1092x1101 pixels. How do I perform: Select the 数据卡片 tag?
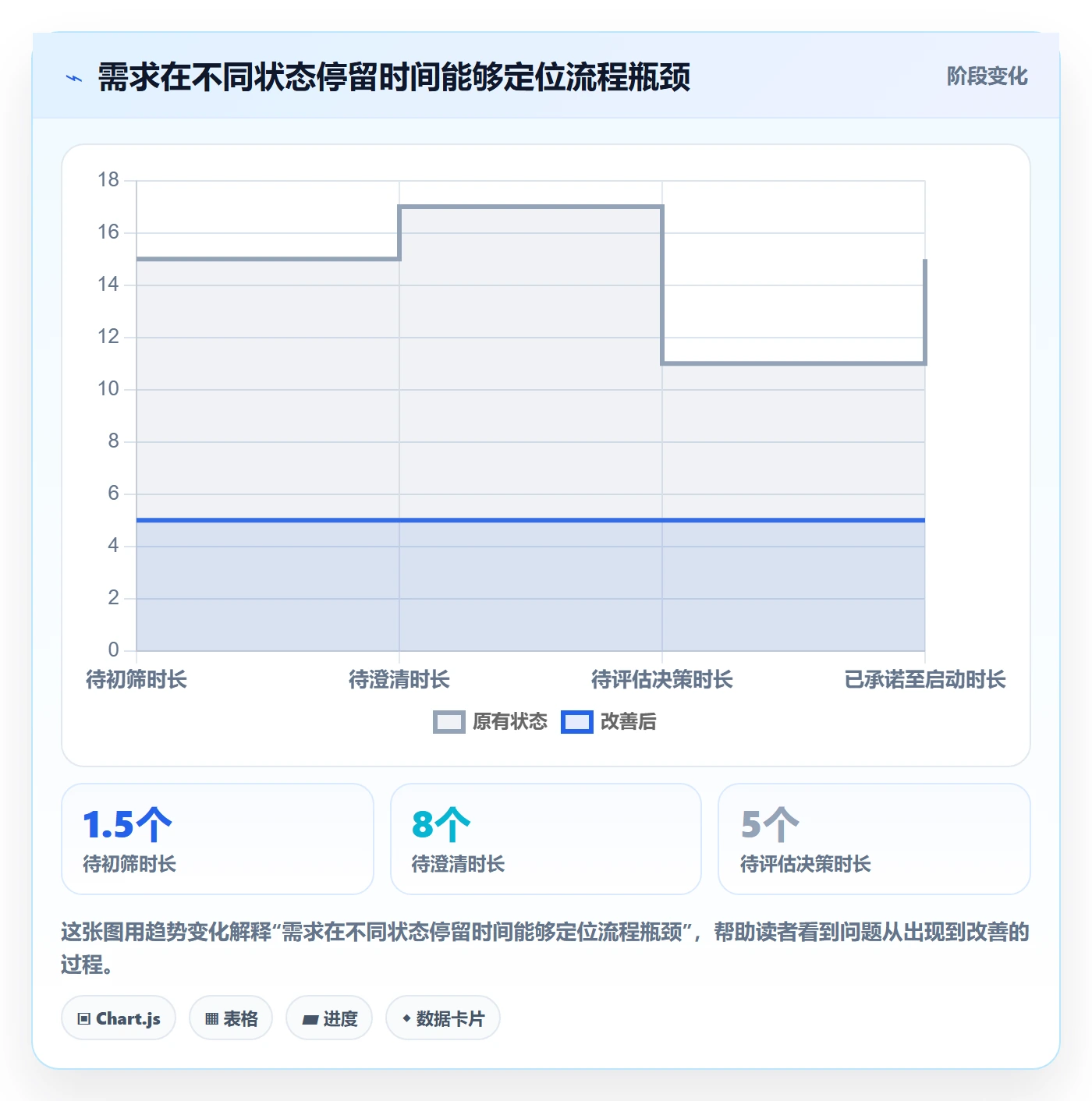(x=443, y=1018)
